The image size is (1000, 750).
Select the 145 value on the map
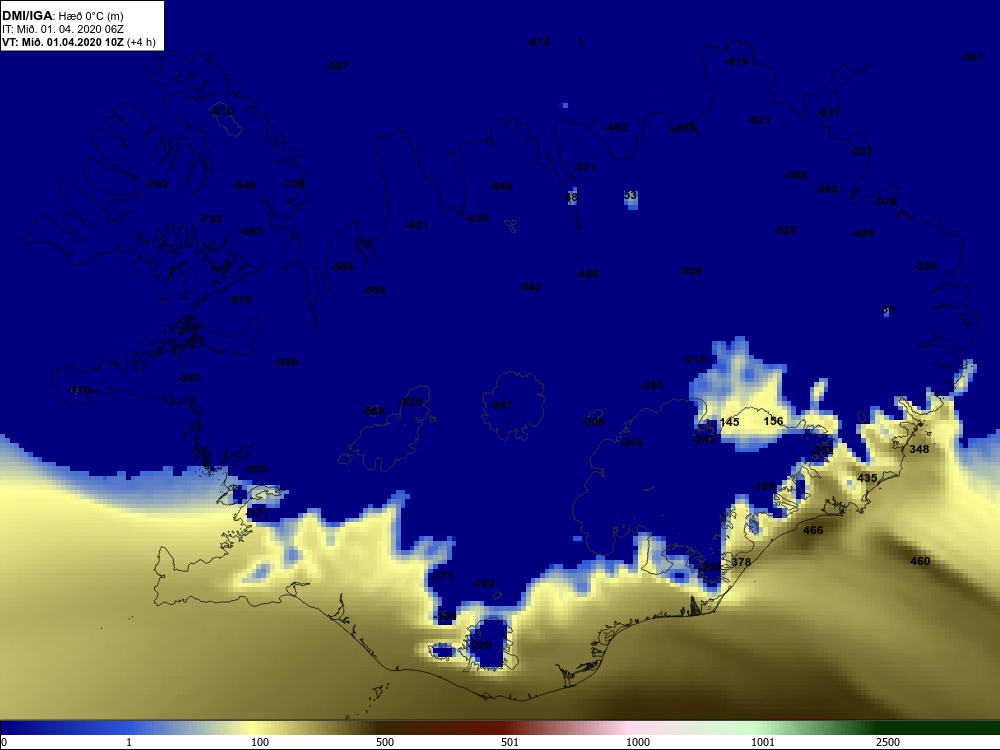729,422
